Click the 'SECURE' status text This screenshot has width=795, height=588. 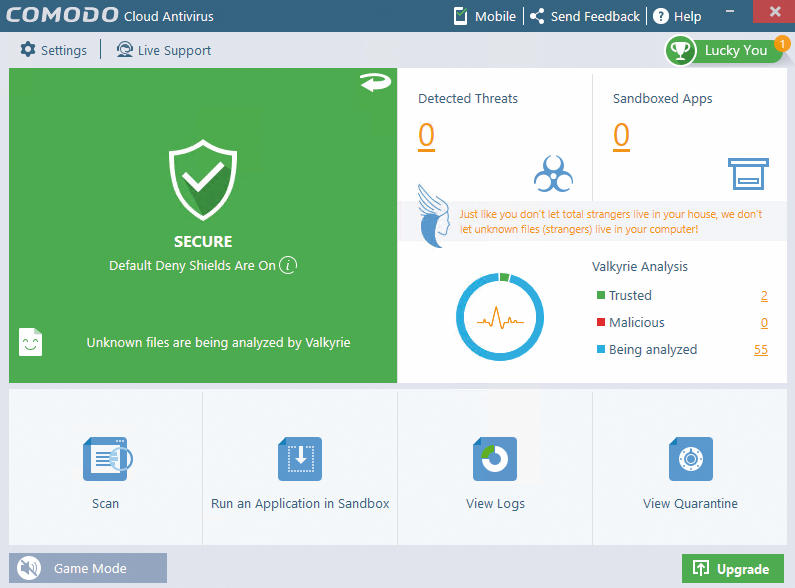[x=203, y=241]
